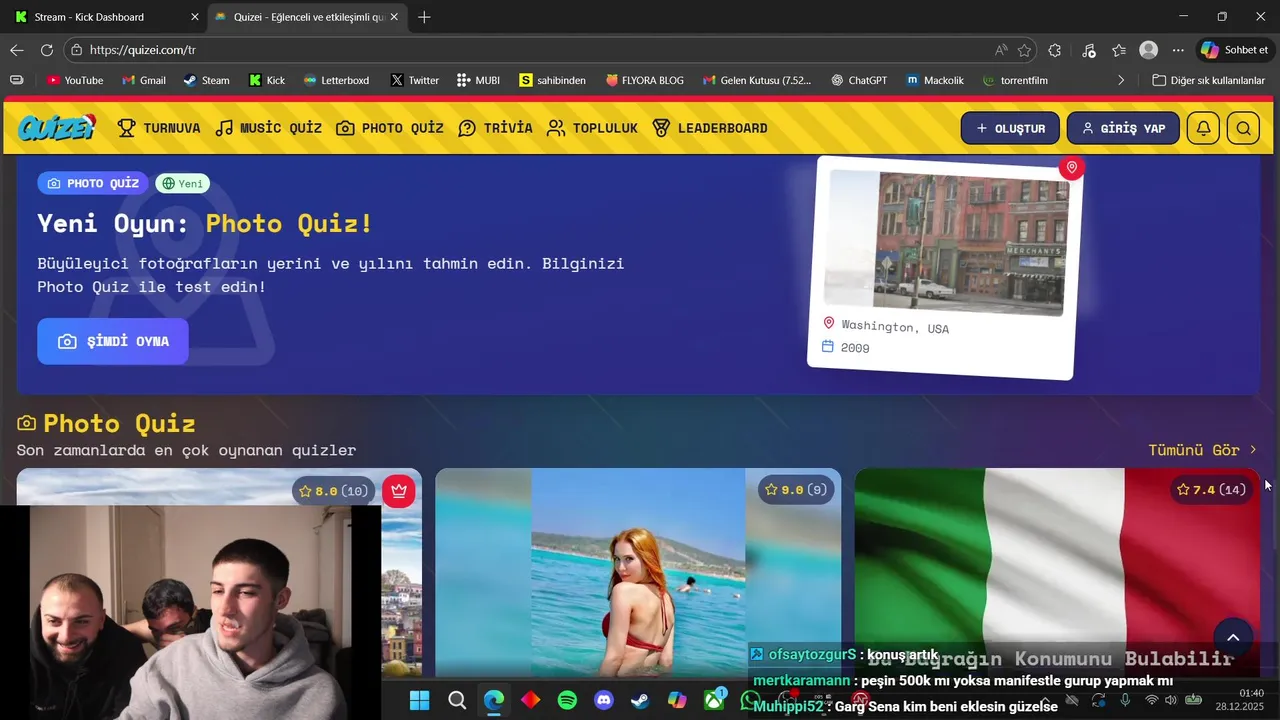The image size is (1280, 720).
Task: Click the PHOTO QUIZ badge in banner
Action: [93, 183]
